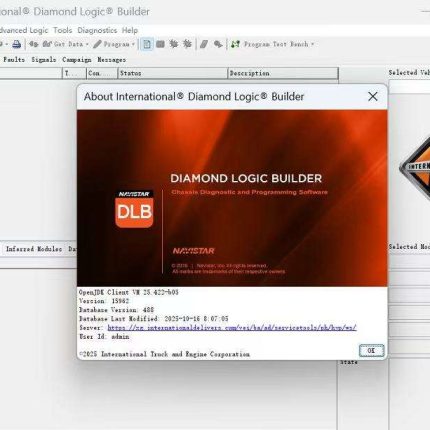Click the Description column header
Screen dimensions: 430x430
pos(283,73)
